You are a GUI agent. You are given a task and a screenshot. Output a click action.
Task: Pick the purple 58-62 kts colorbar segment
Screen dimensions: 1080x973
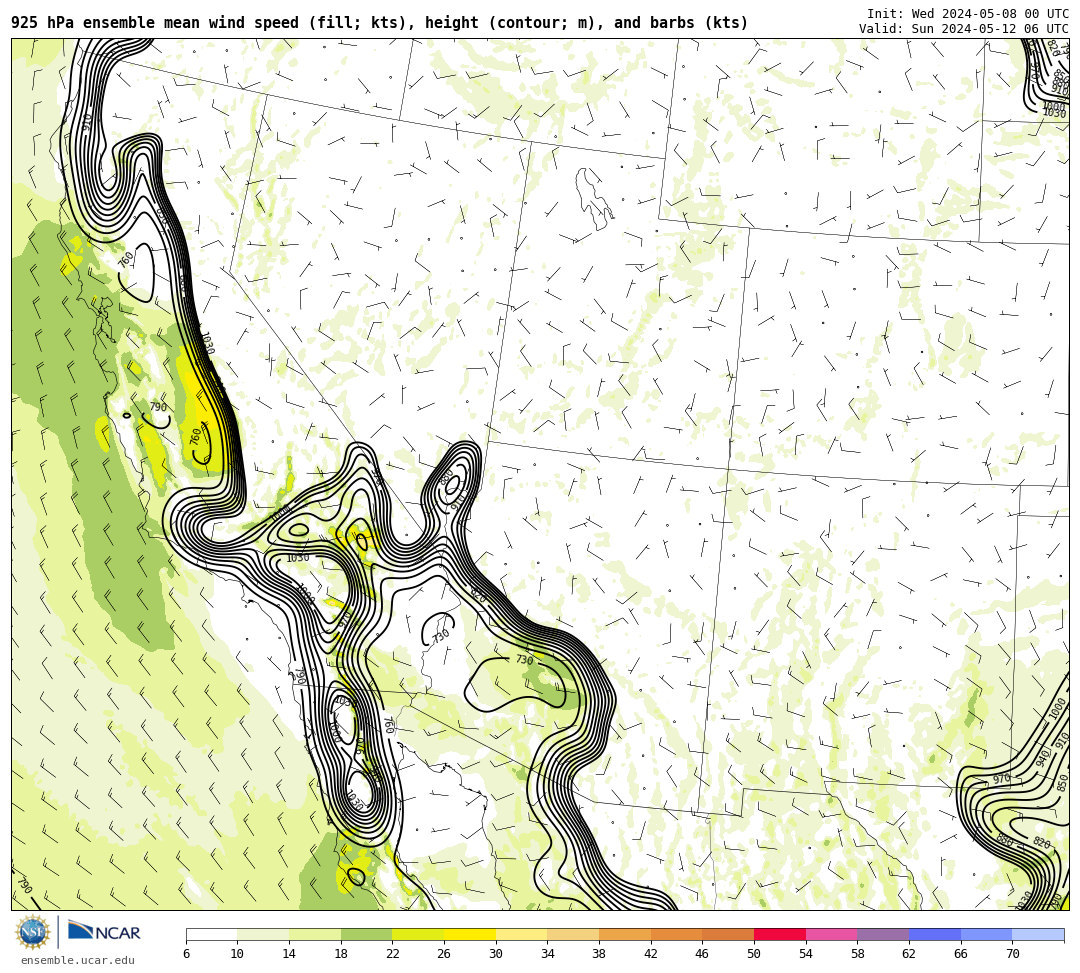pos(883,934)
